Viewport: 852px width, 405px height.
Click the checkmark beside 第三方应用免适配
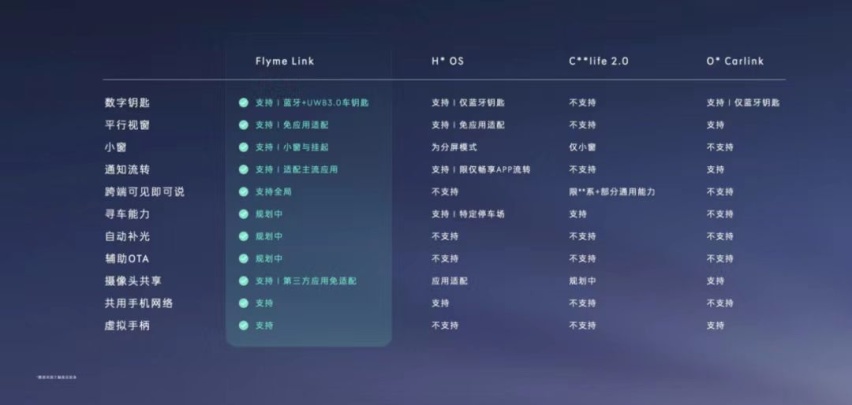click(x=243, y=281)
